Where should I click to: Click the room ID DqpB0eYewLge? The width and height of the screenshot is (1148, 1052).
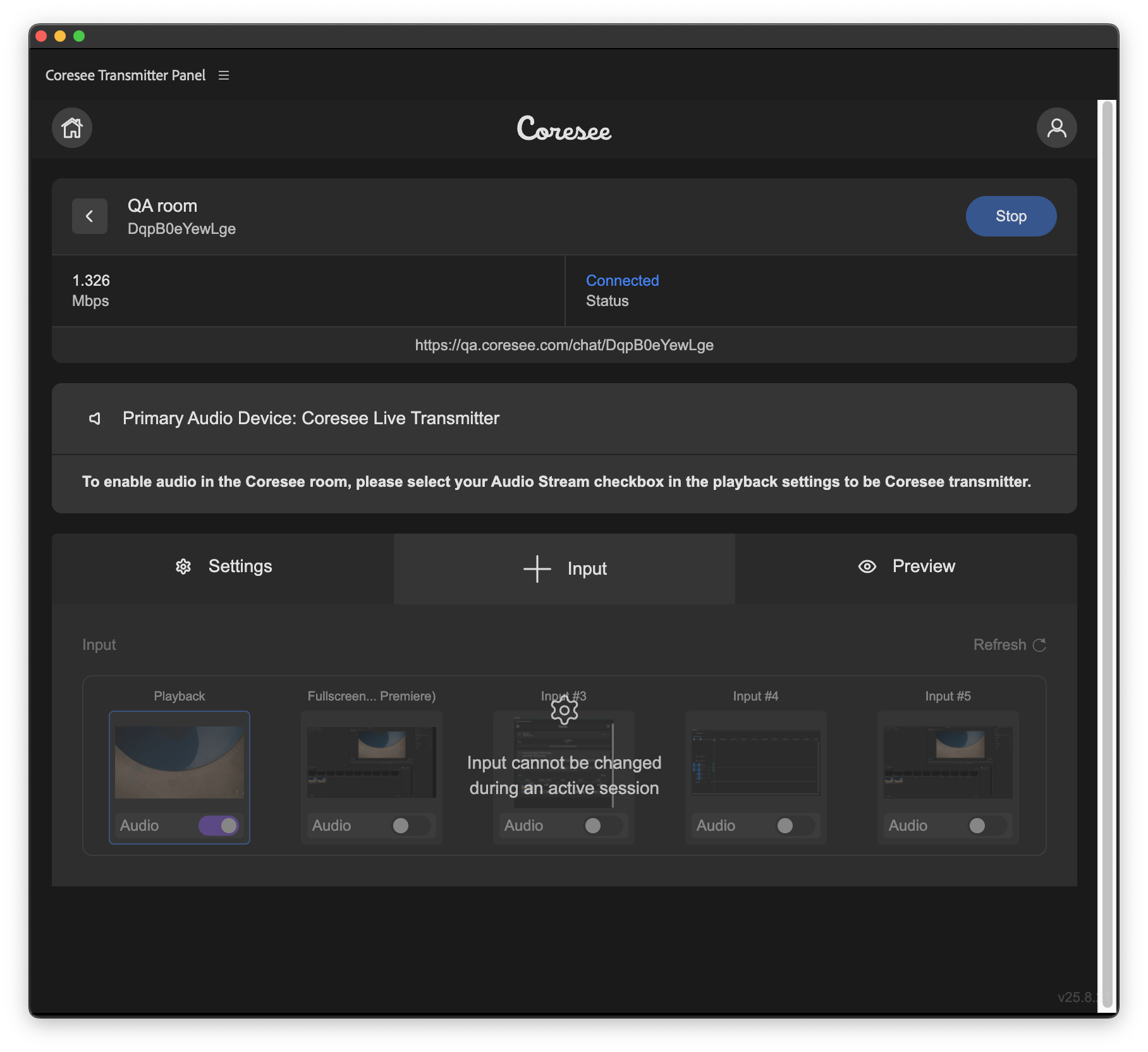pyautogui.click(x=181, y=229)
